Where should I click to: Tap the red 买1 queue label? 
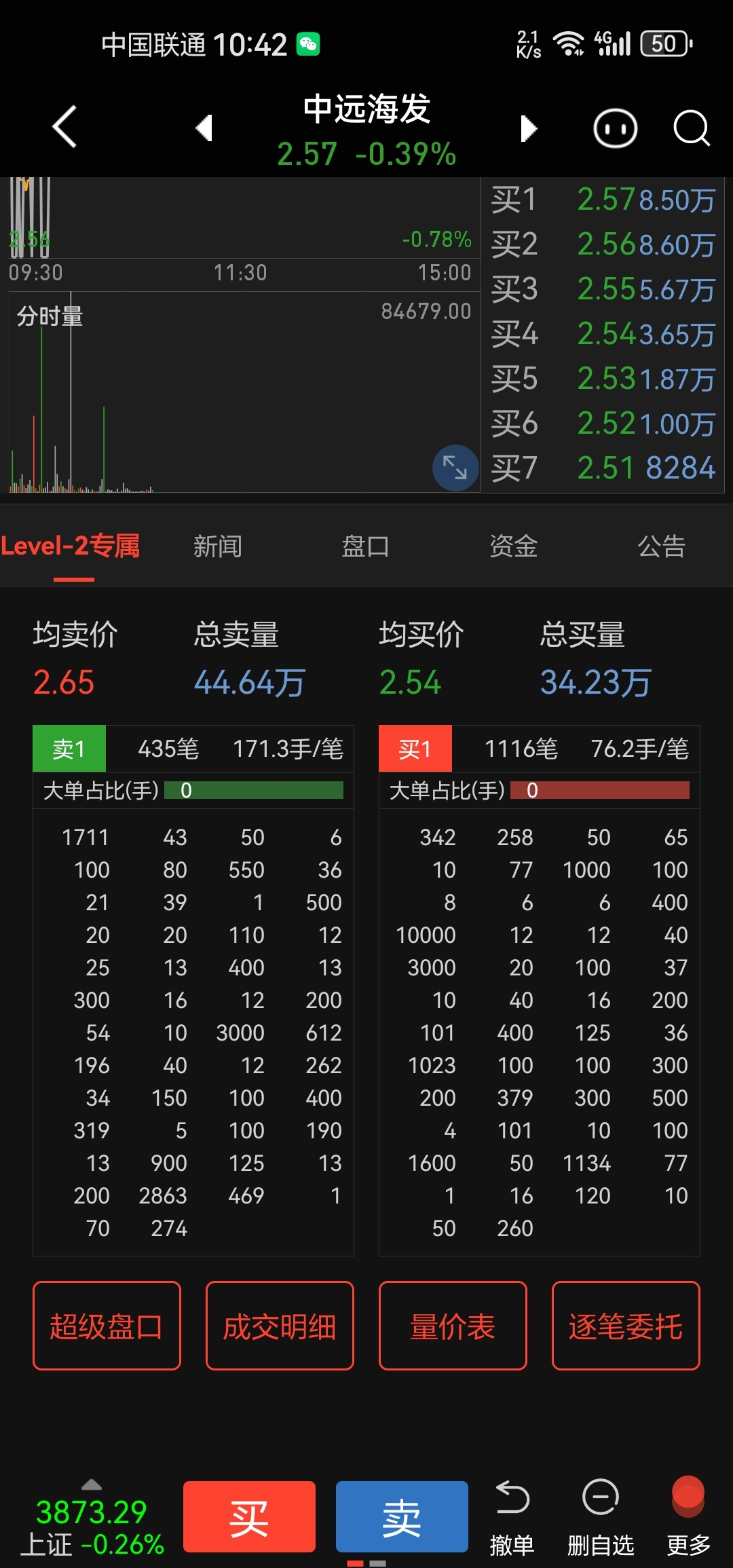point(415,749)
